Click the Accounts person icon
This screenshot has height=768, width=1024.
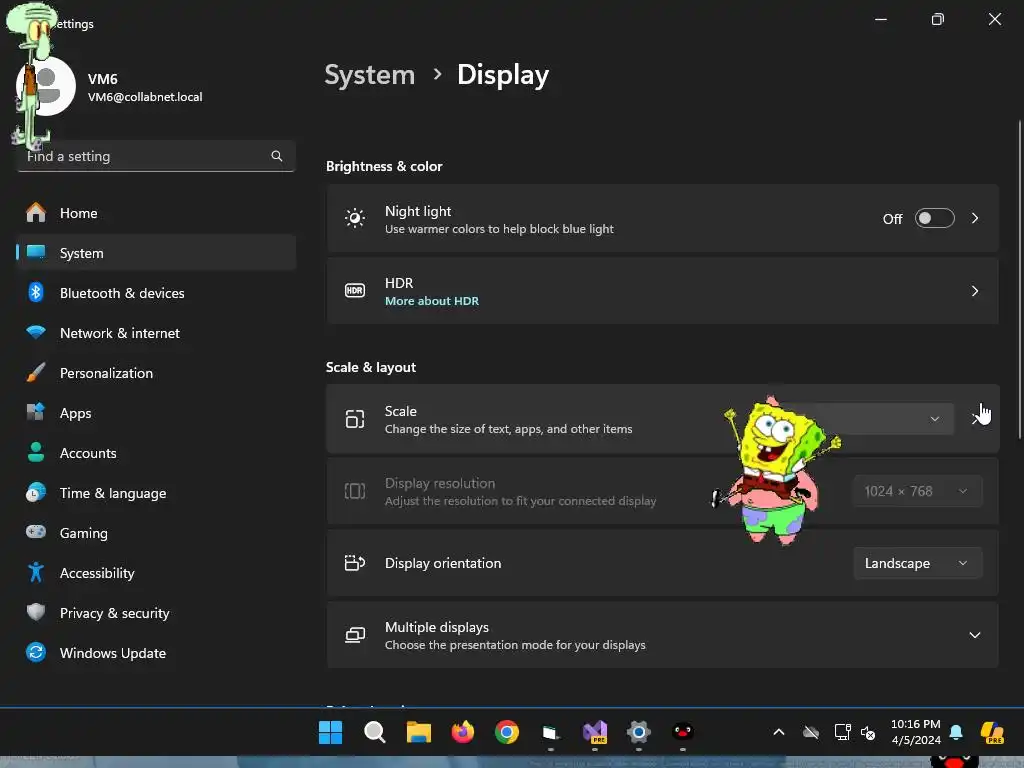[x=36, y=452]
